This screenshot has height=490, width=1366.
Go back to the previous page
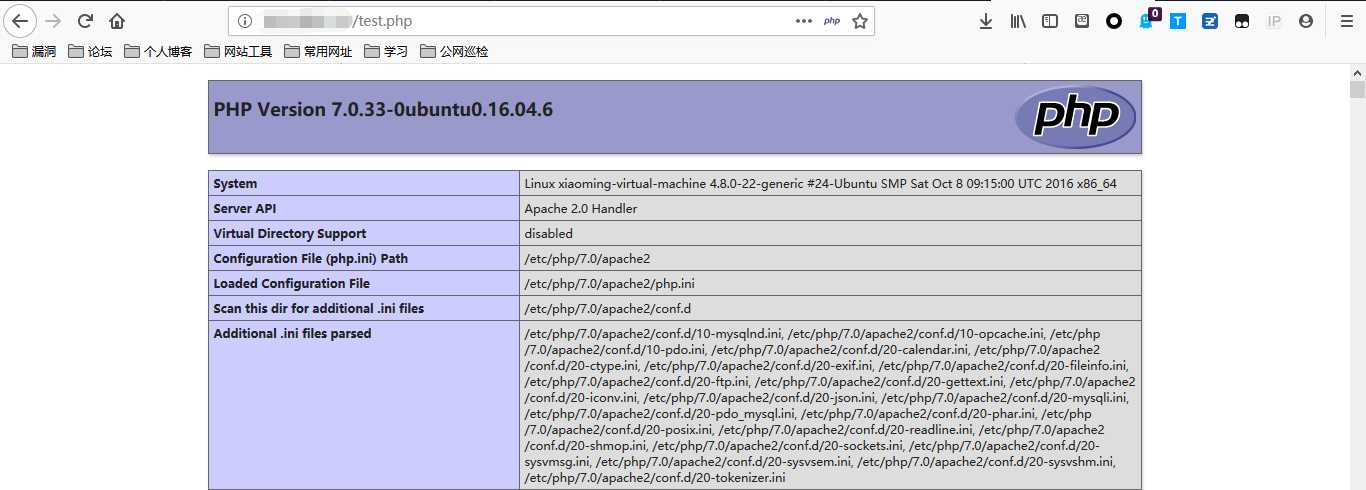coord(20,21)
